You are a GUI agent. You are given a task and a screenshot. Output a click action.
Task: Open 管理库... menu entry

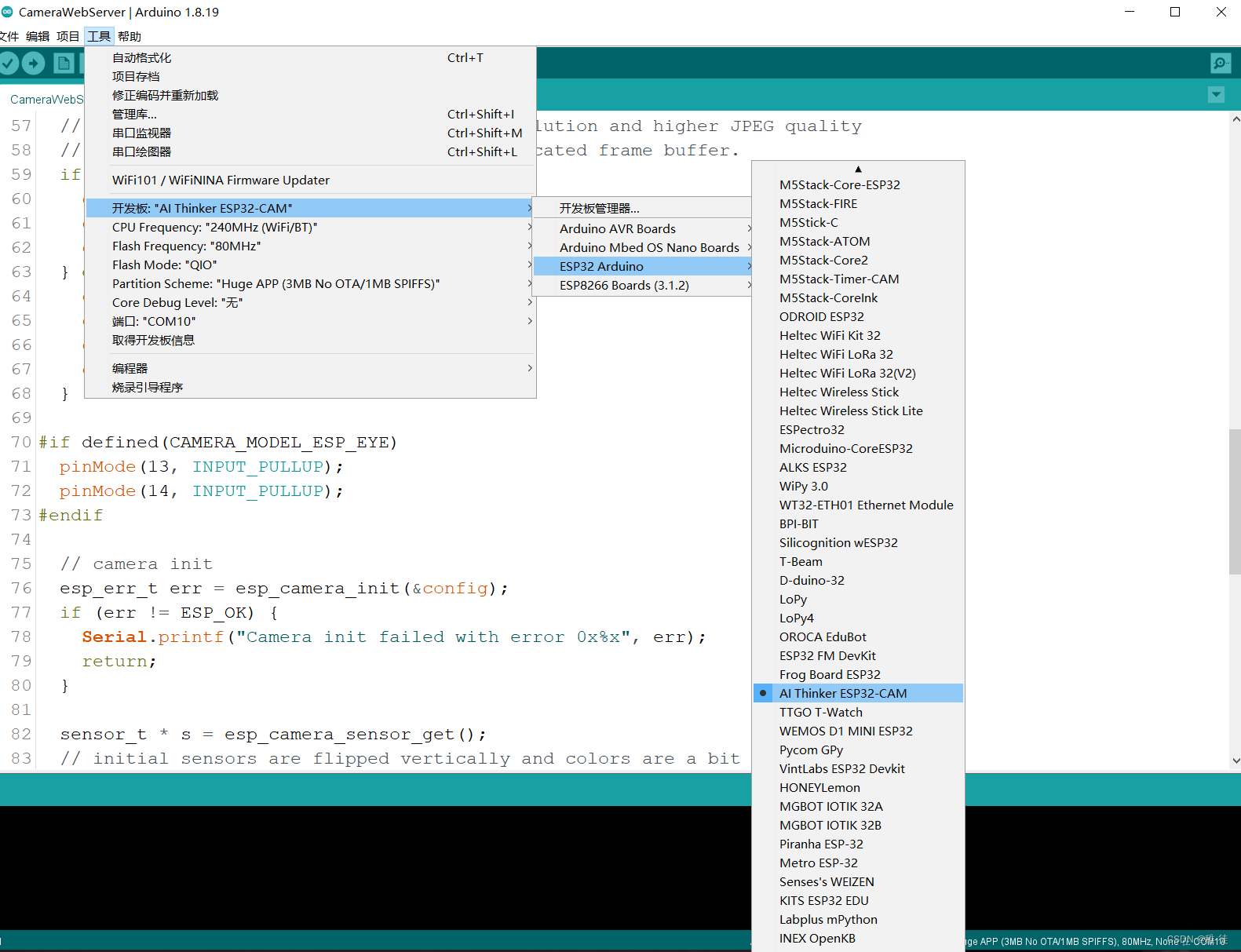tap(310, 114)
